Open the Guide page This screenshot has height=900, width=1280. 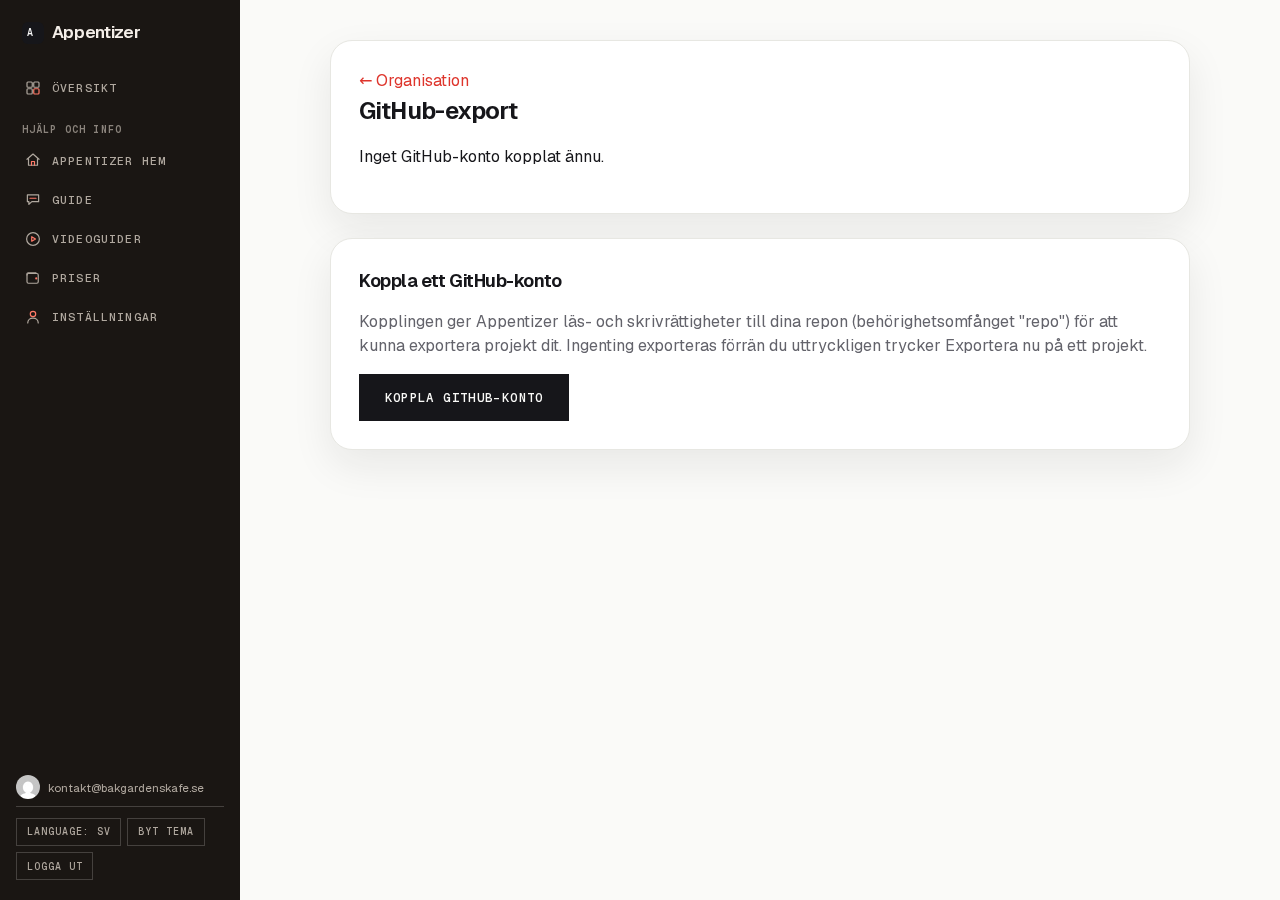click(x=120, y=199)
